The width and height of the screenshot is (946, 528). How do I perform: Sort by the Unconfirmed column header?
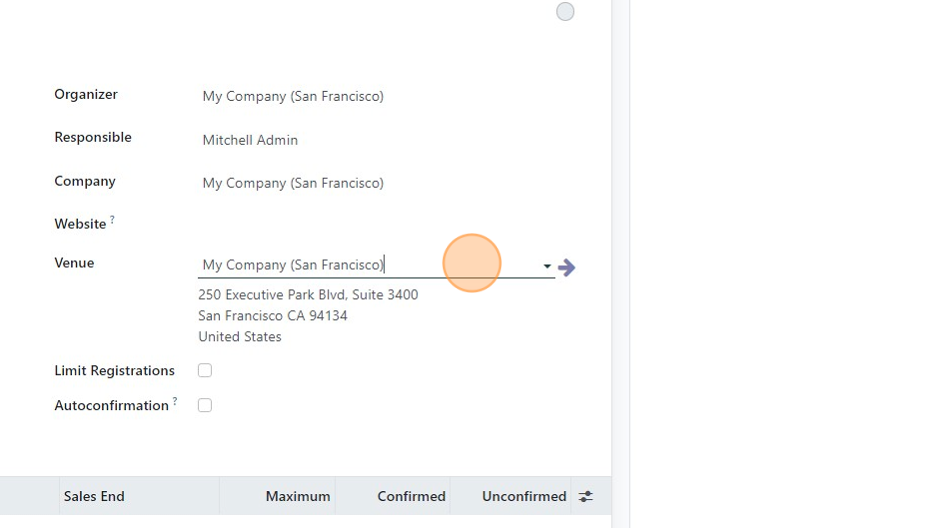click(524, 496)
